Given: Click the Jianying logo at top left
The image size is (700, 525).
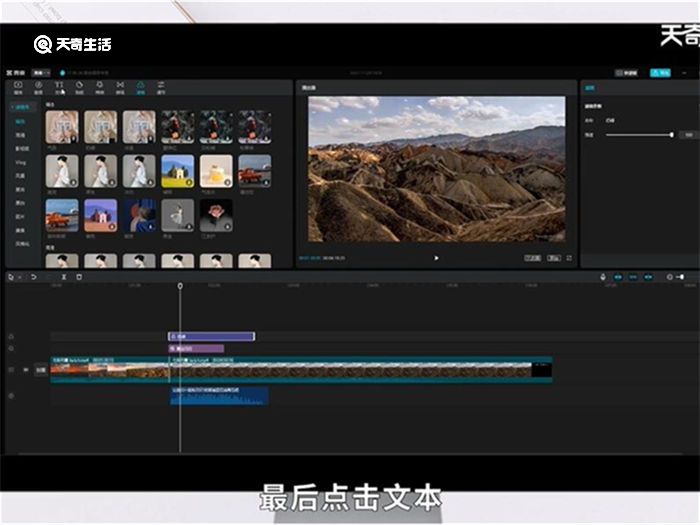Looking at the screenshot, I should 16,72.
